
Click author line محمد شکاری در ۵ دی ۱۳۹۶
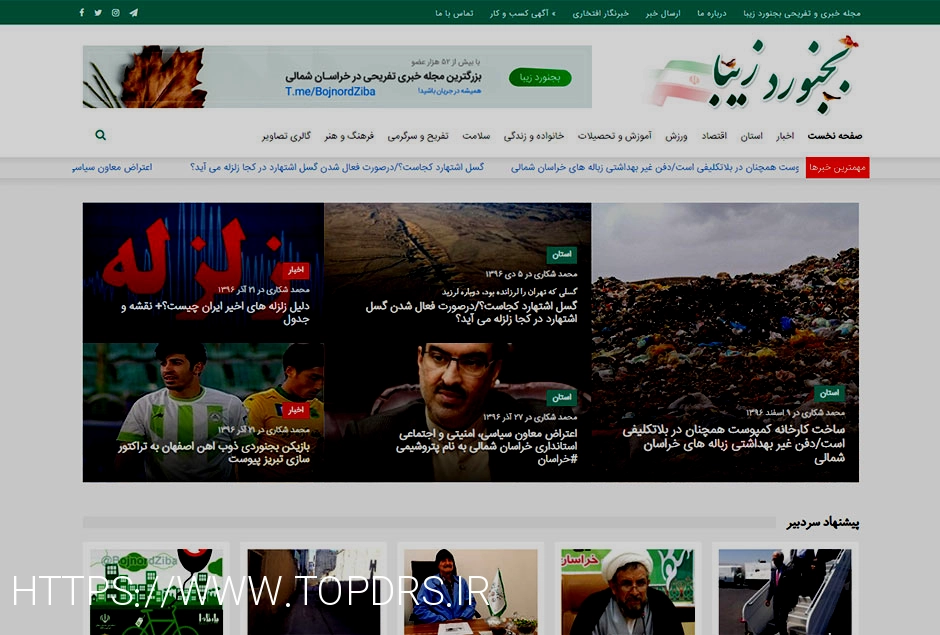click(531, 274)
